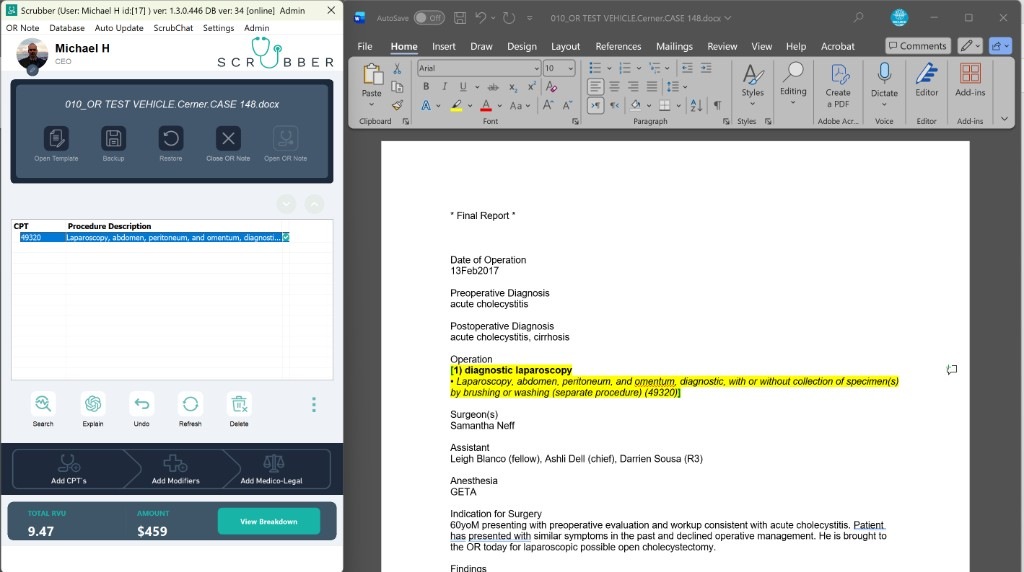Screen dimensions: 1024x572
Task: Click the Open Template icon in Scrubber
Action: pyautogui.click(x=56, y=138)
